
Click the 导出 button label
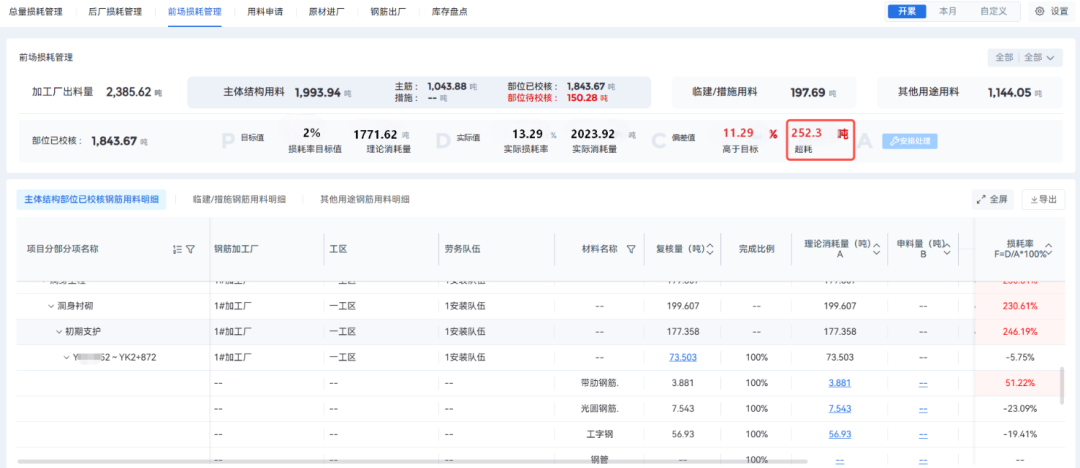point(1048,199)
